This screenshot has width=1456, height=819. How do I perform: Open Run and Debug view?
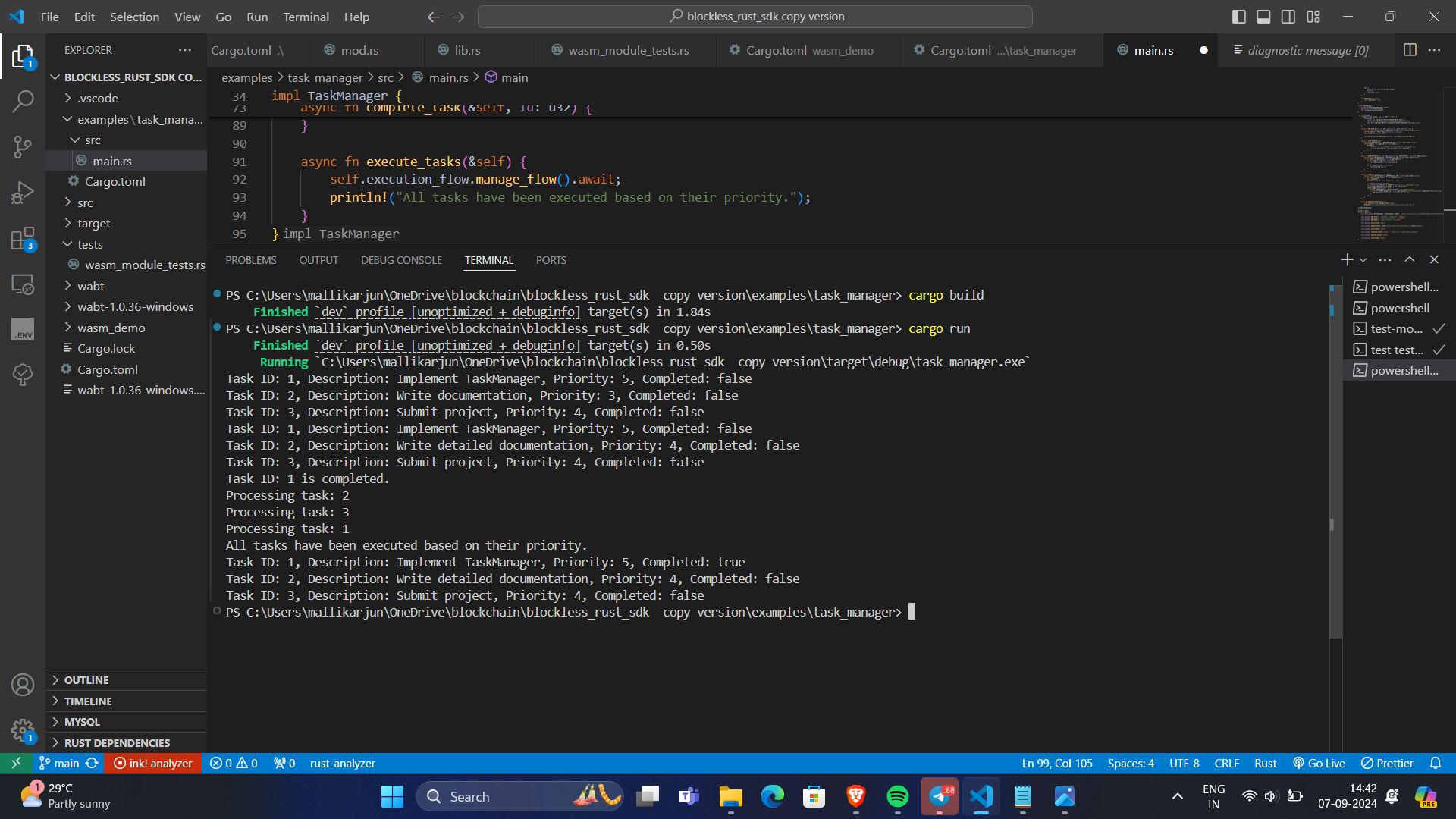click(23, 193)
